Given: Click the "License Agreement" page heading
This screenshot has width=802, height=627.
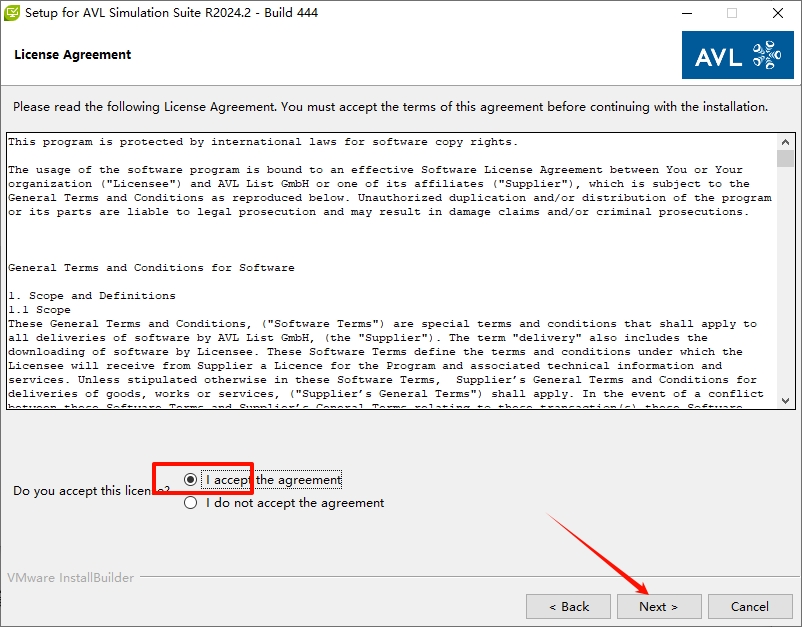Looking at the screenshot, I should pos(73,55).
